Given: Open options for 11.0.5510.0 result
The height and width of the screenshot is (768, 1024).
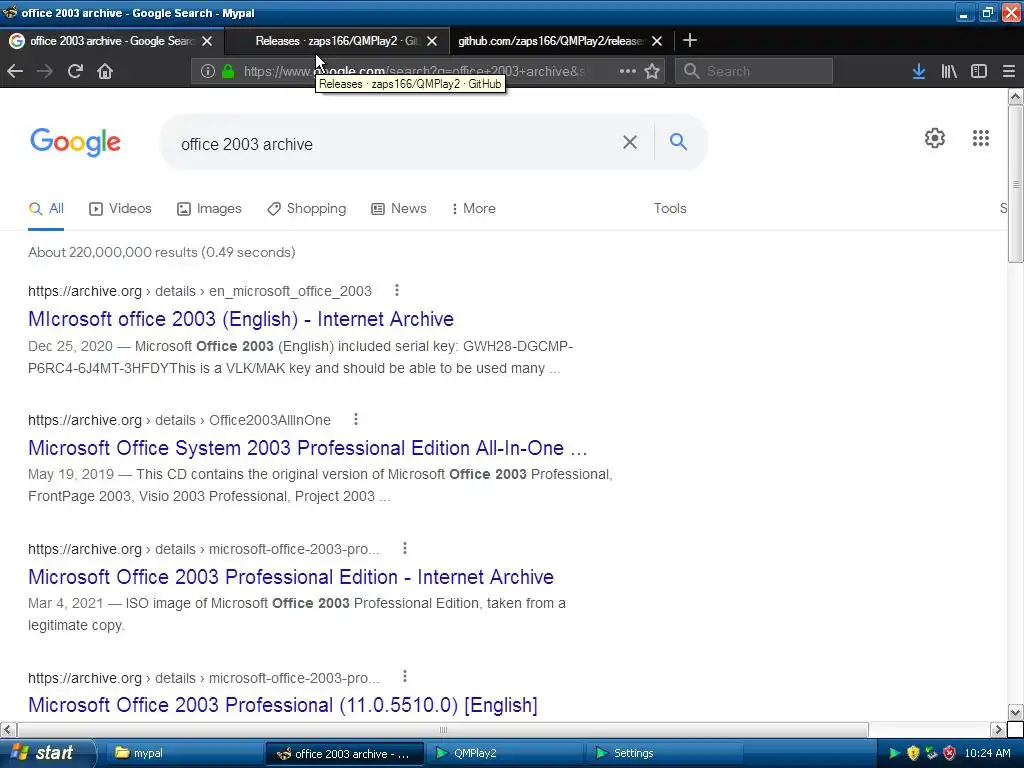Looking at the screenshot, I should click(405, 677).
